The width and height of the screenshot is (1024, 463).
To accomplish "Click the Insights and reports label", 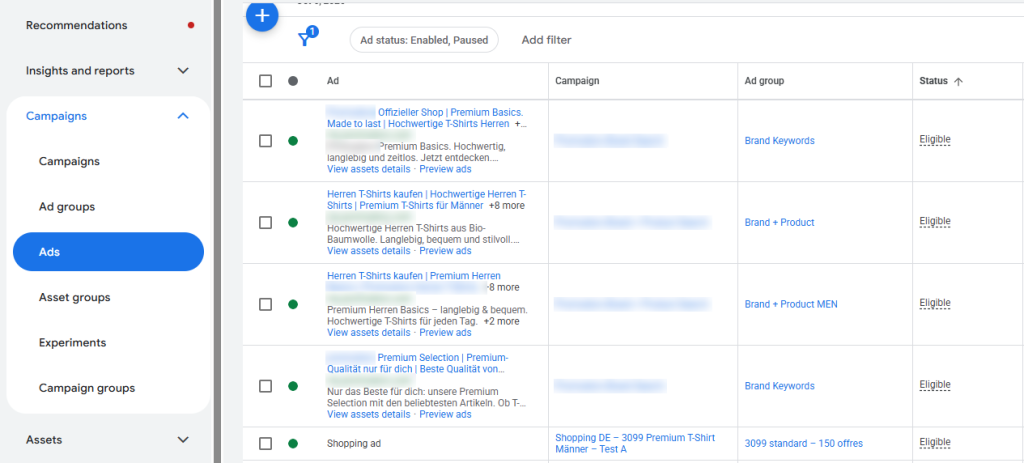I will click(80, 71).
